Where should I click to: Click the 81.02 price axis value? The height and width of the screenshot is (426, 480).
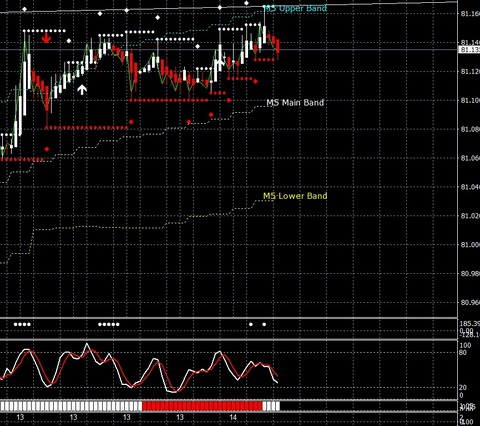pos(470,216)
